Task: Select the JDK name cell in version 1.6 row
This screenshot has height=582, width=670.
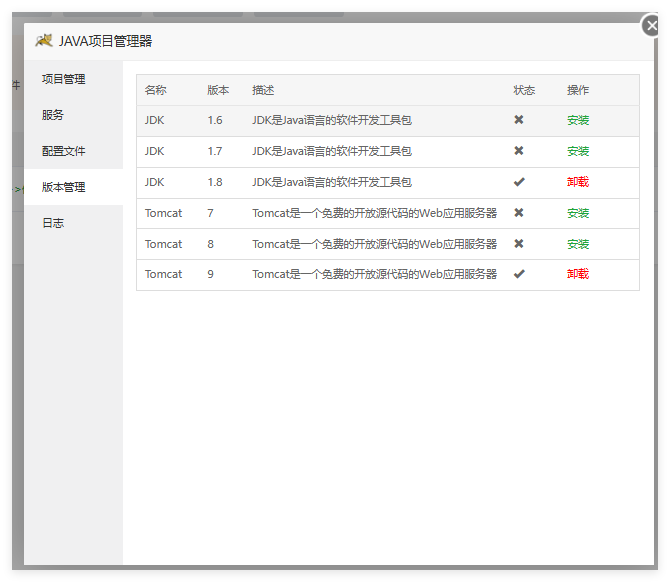Action: click(154, 121)
